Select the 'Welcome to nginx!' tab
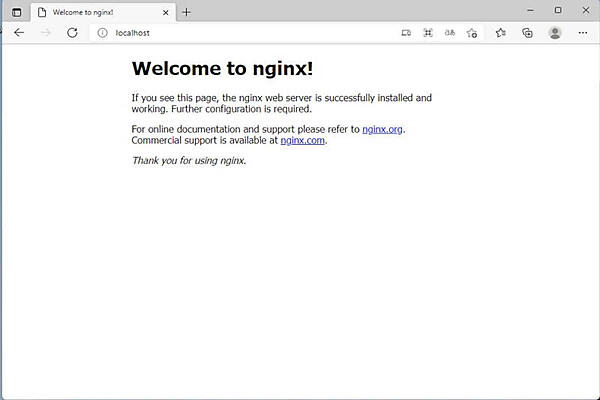This screenshot has width=600, height=400. 90,12
